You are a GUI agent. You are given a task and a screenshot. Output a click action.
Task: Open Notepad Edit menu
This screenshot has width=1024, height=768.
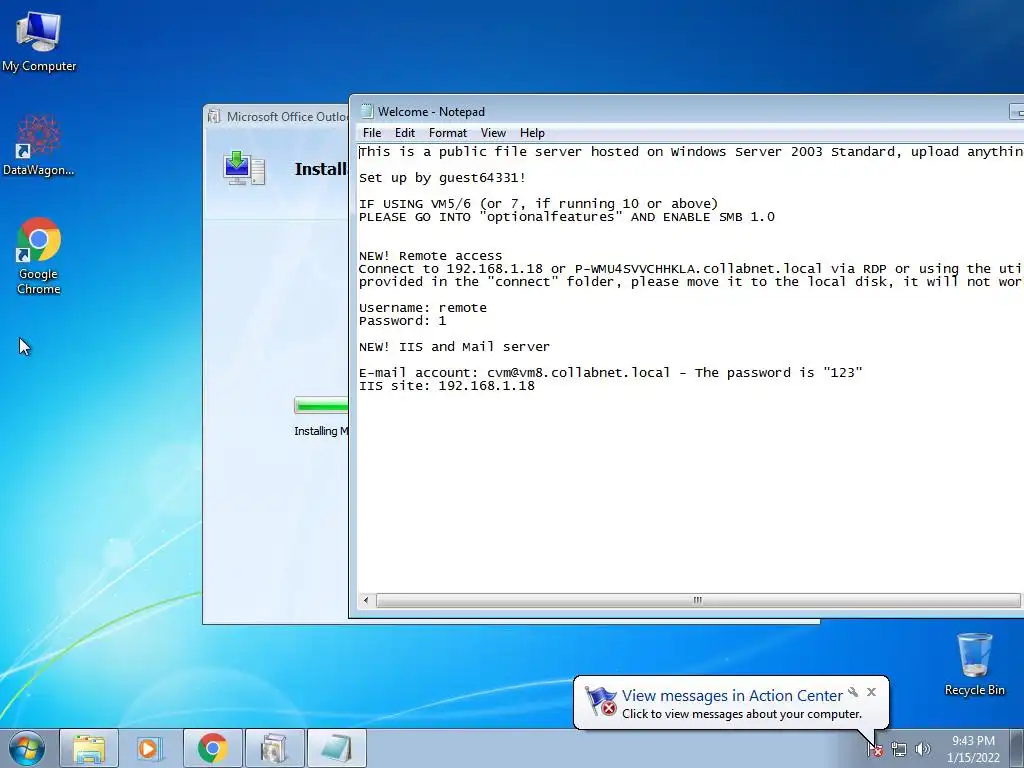click(x=405, y=133)
